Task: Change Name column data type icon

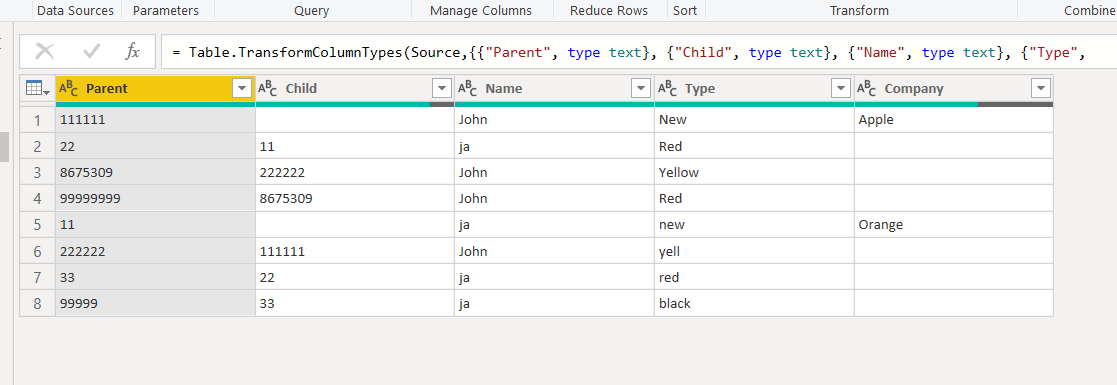Action: click(x=467, y=88)
